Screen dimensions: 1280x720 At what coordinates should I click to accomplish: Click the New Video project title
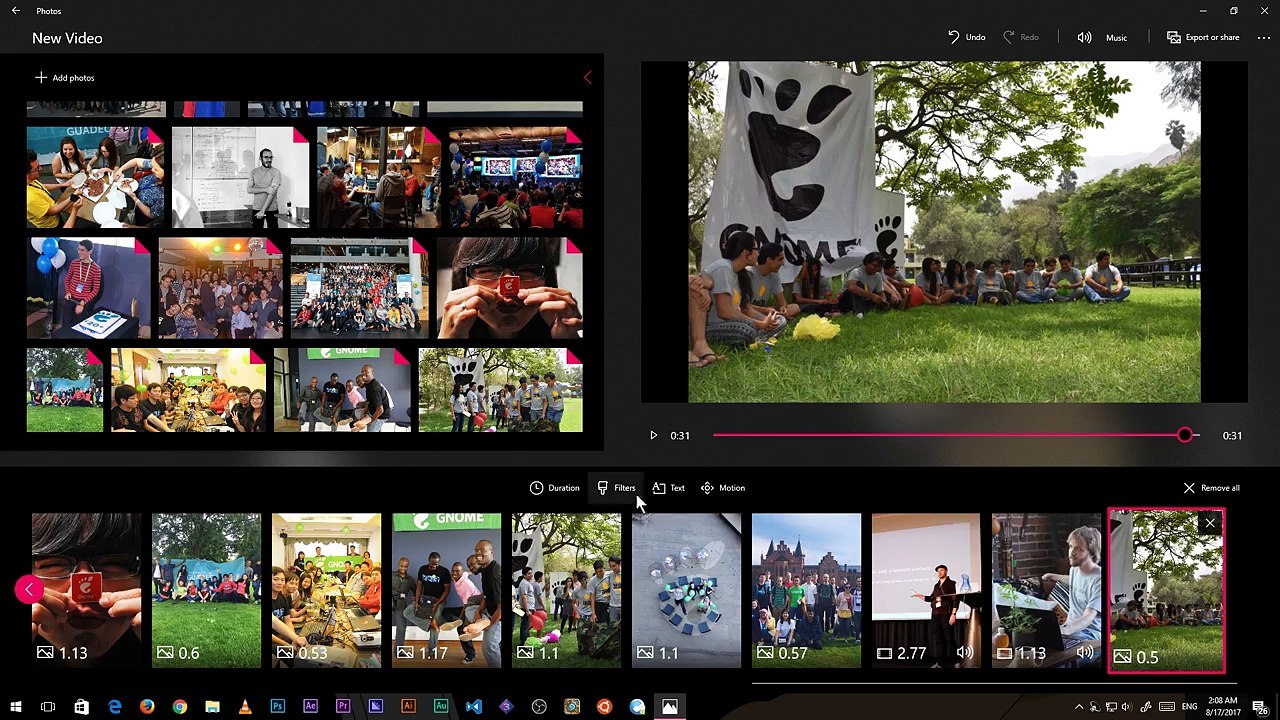point(67,38)
